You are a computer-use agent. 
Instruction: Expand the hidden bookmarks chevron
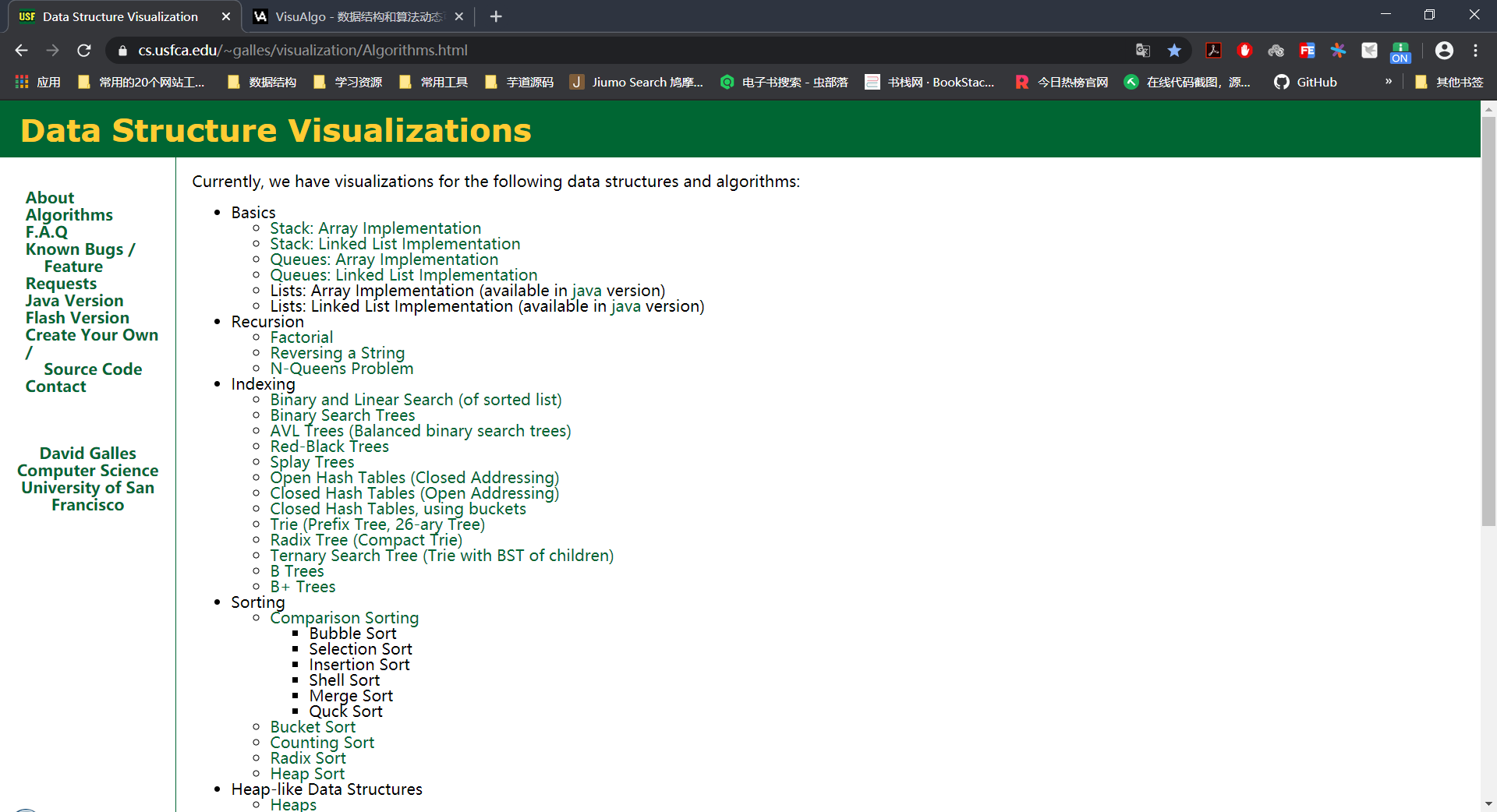(1389, 81)
